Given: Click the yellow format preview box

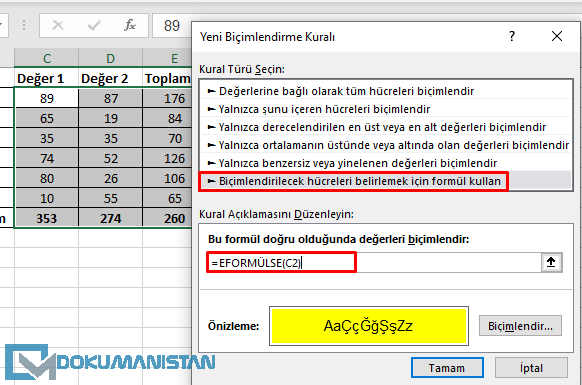Looking at the screenshot, I should point(369,326).
